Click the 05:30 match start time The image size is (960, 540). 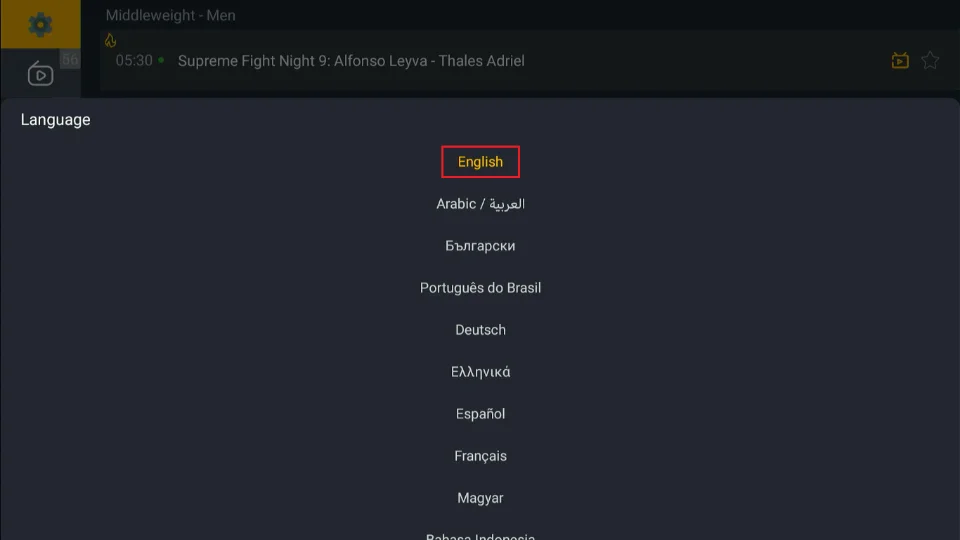134,61
